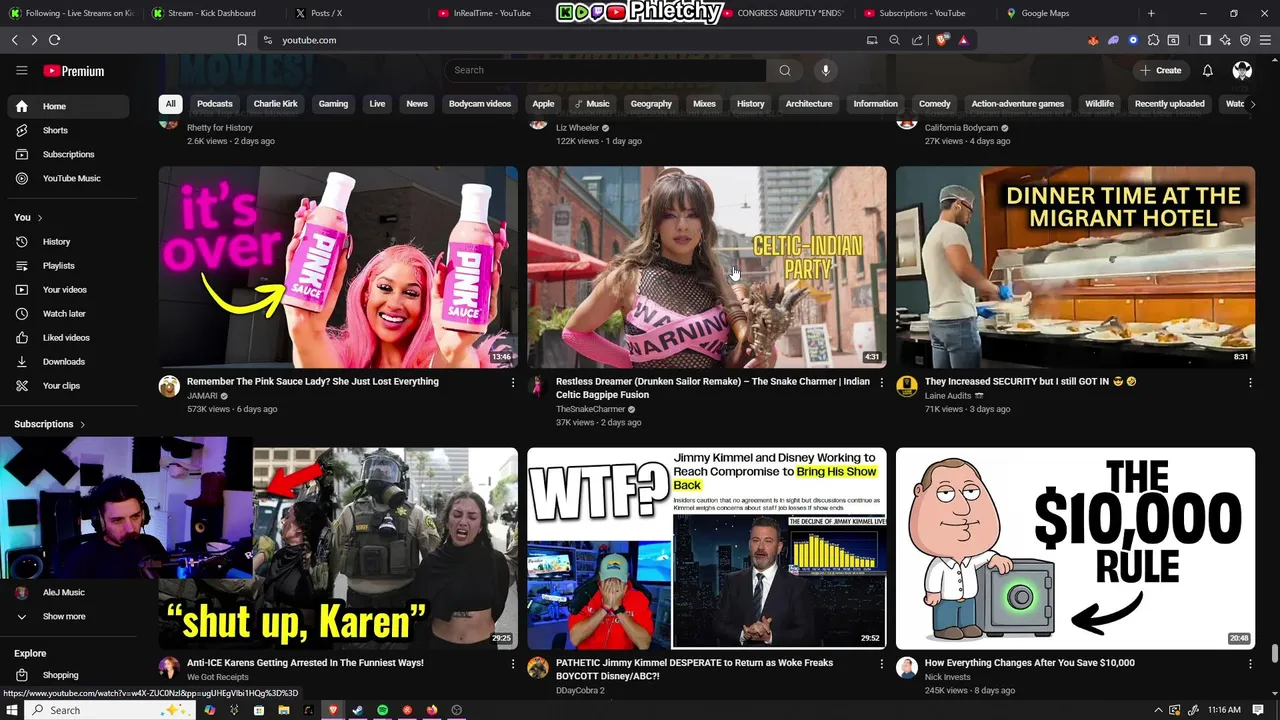Open YouTube Music in the sidebar

[x=68, y=178]
